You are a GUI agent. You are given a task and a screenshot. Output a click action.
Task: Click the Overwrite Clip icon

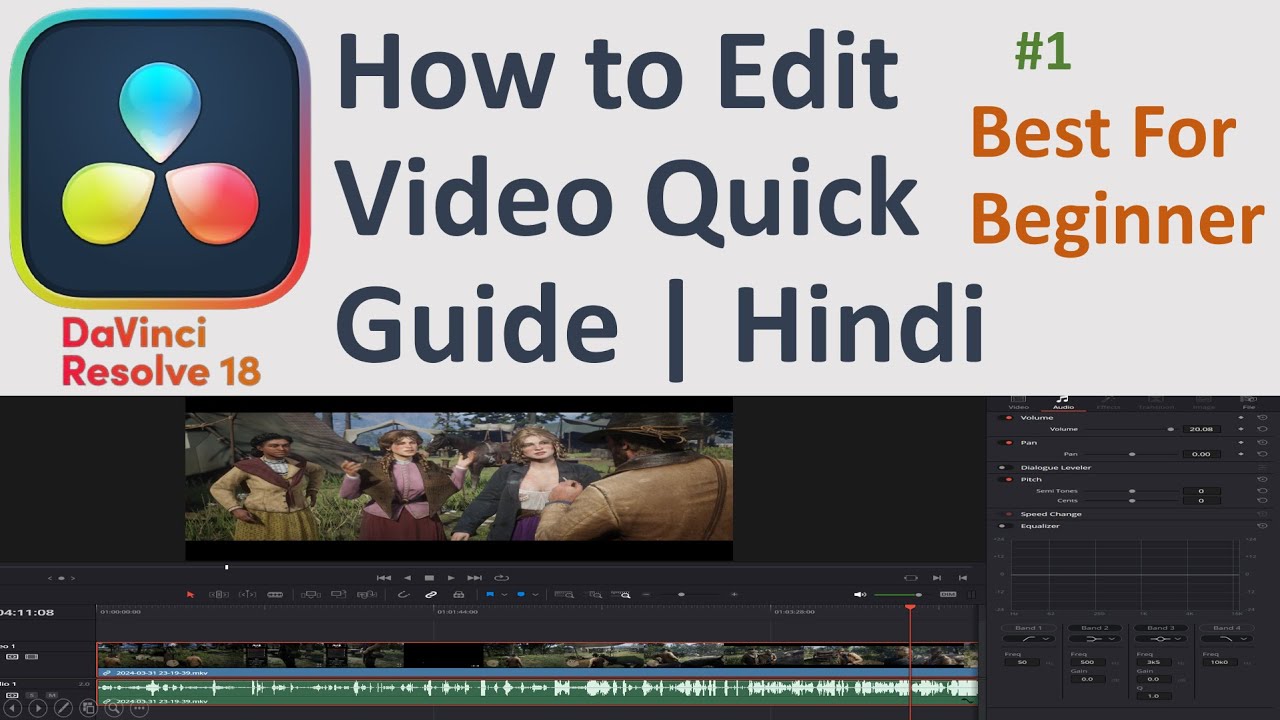click(338, 594)
